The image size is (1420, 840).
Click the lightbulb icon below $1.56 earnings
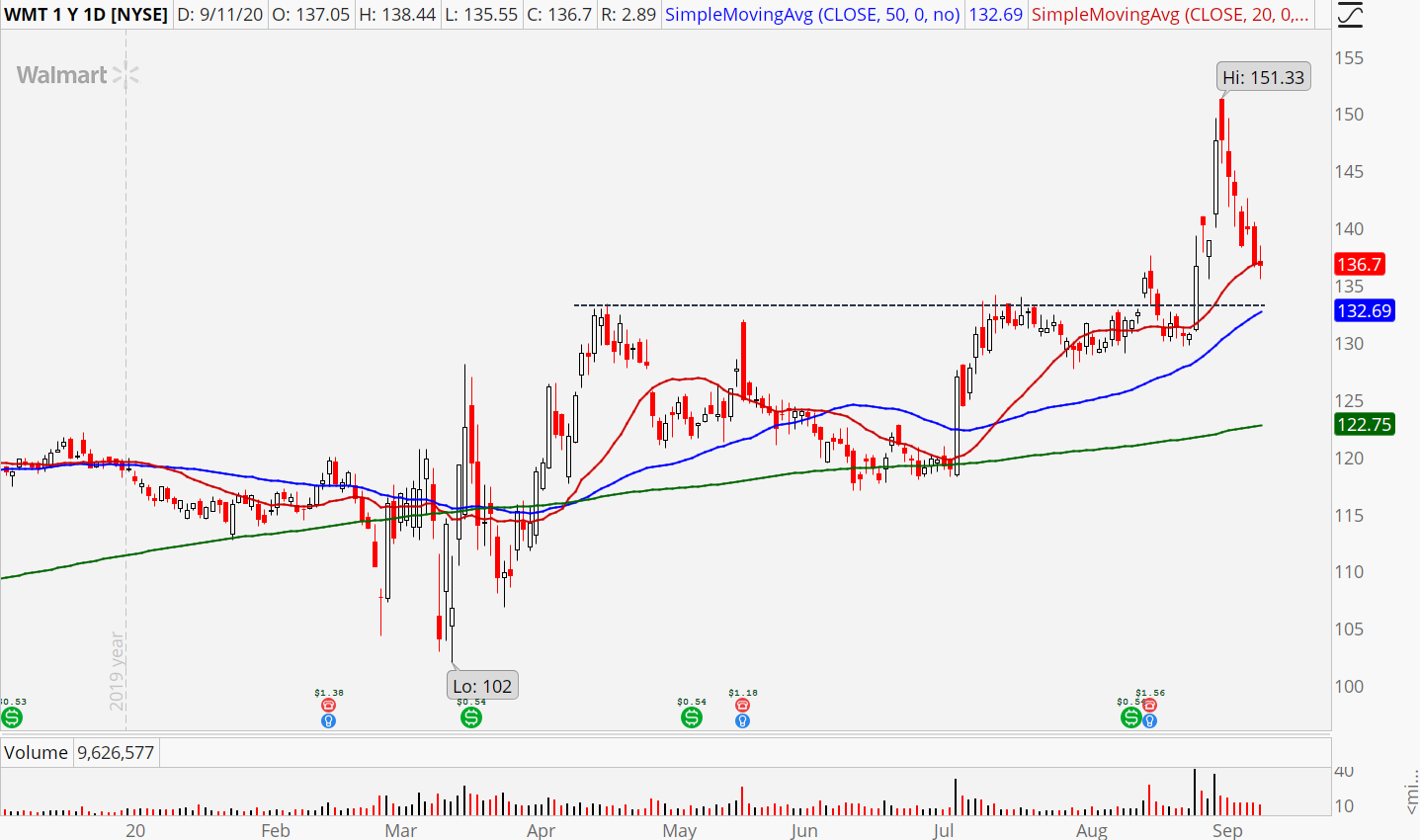click(x=1149, y=720)
